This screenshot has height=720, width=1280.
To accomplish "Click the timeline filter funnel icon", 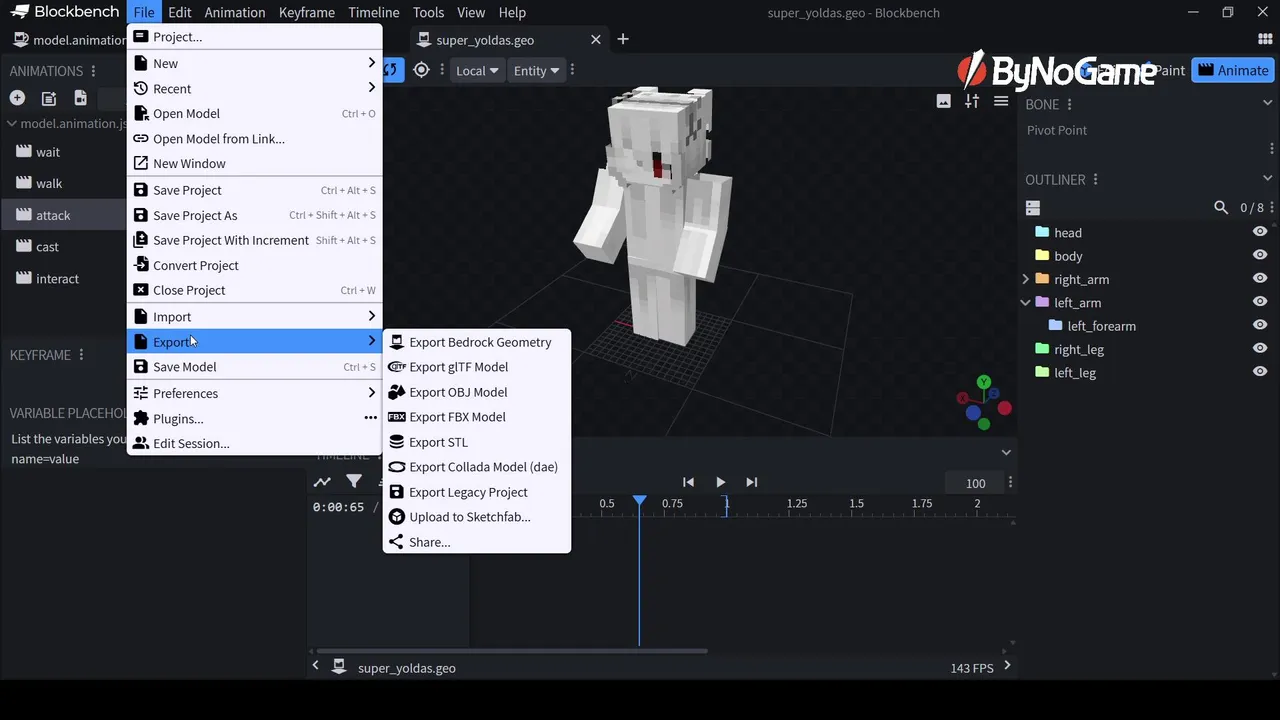I will (x=354, y=482).
